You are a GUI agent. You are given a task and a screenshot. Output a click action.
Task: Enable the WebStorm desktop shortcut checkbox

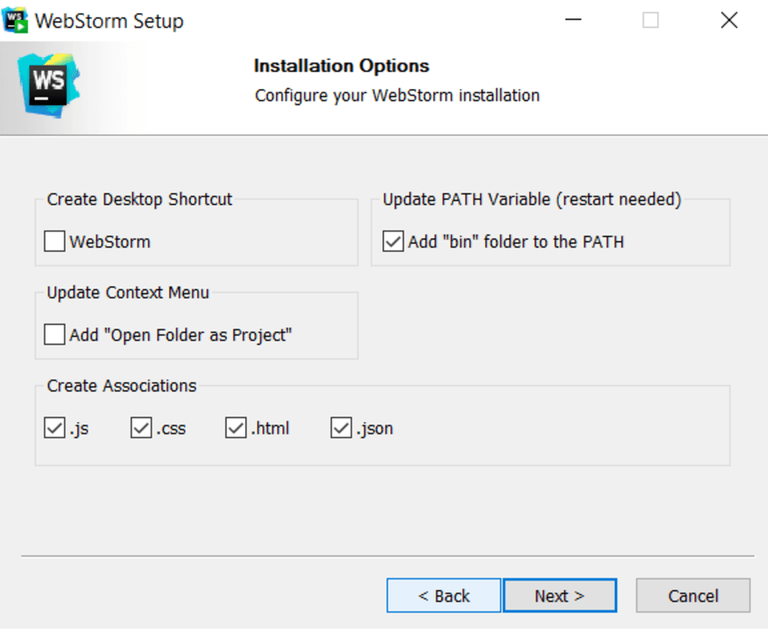[55, 241]
